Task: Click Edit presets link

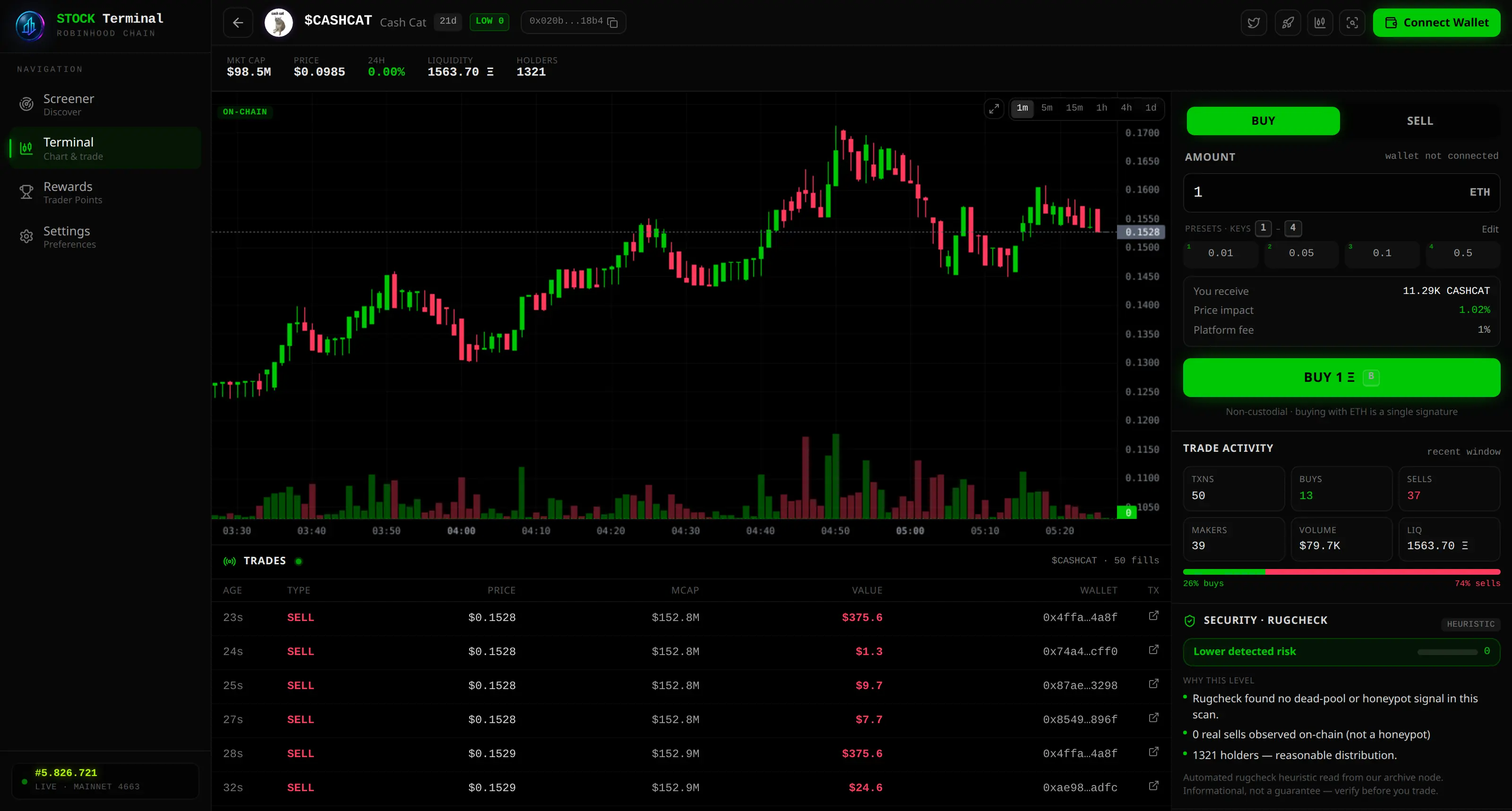Action: point(1490,230)
